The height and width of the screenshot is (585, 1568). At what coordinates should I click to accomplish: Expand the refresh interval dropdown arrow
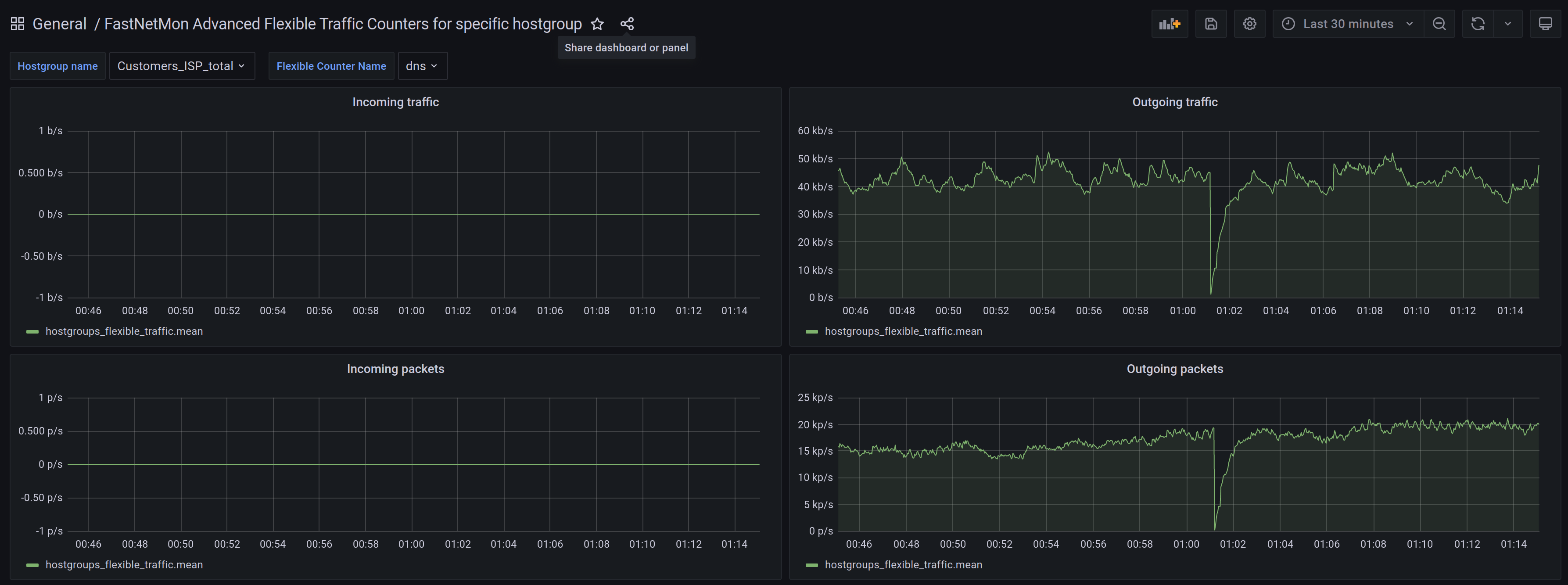1508,24
